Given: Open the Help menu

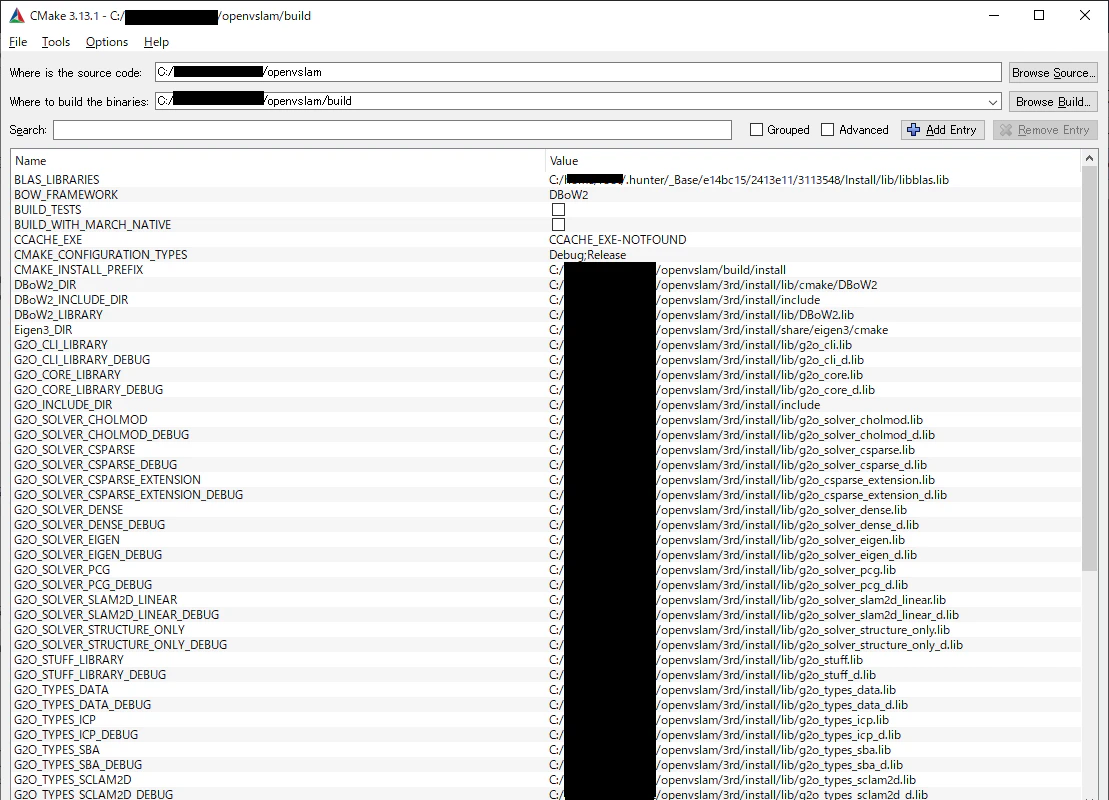Looking at the screenshot, I should (156, 42).
